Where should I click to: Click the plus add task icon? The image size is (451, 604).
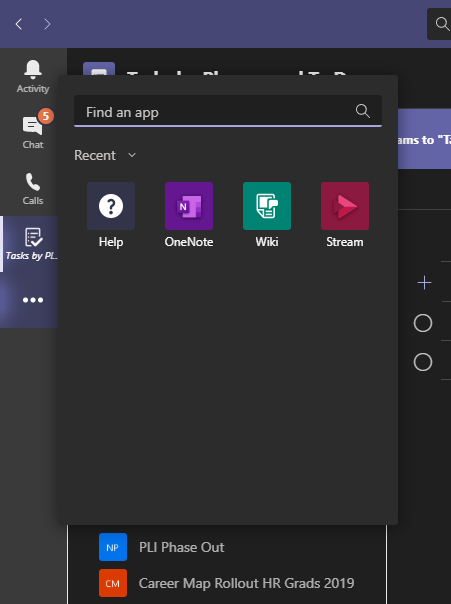[x=424, y=283]
